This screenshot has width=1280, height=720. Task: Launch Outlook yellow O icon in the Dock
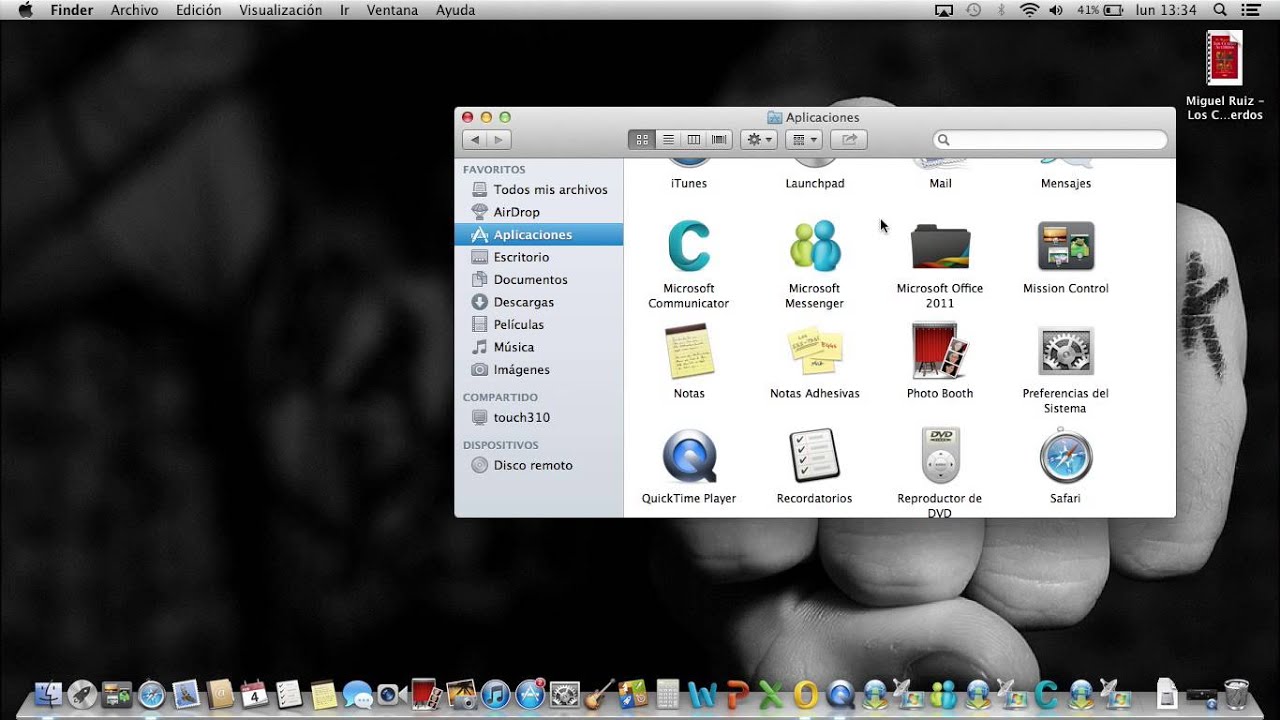(x=805, y=694)
